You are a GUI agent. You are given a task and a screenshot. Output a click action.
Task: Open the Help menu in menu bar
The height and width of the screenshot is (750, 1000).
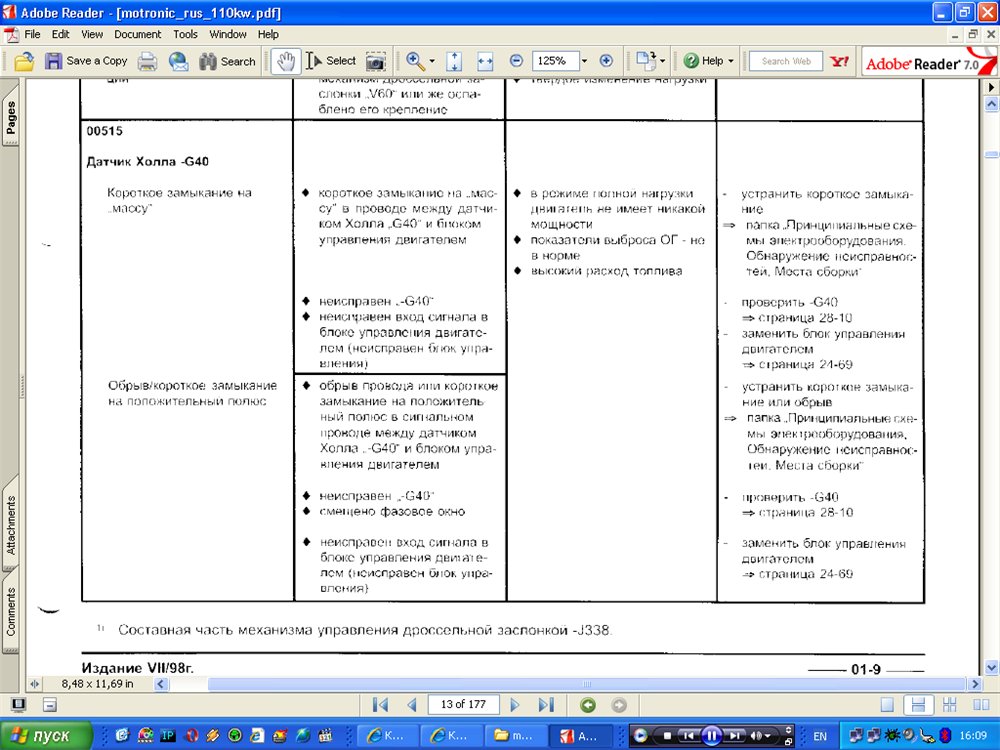(268, 34)
